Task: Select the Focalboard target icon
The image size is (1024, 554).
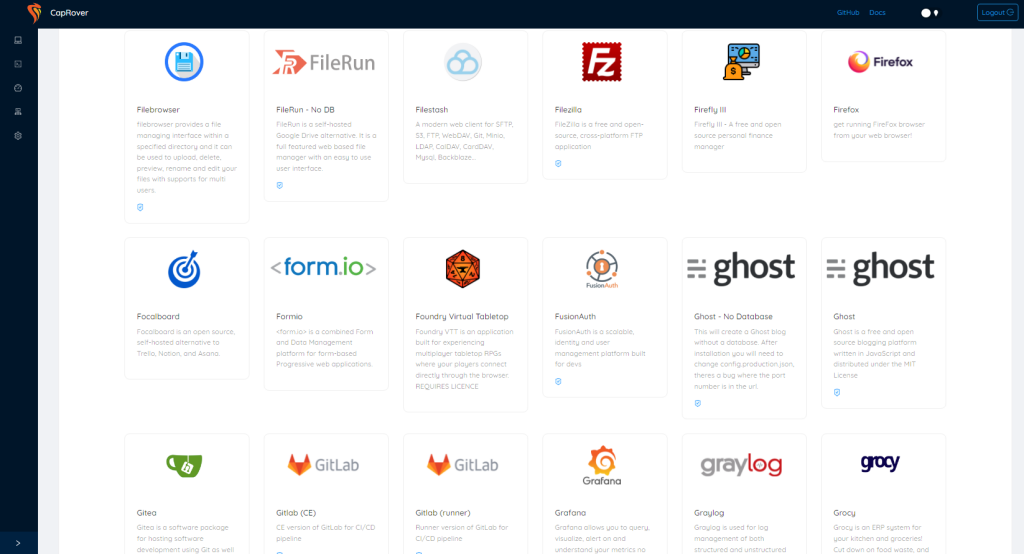Action: (x=184, y=269)
